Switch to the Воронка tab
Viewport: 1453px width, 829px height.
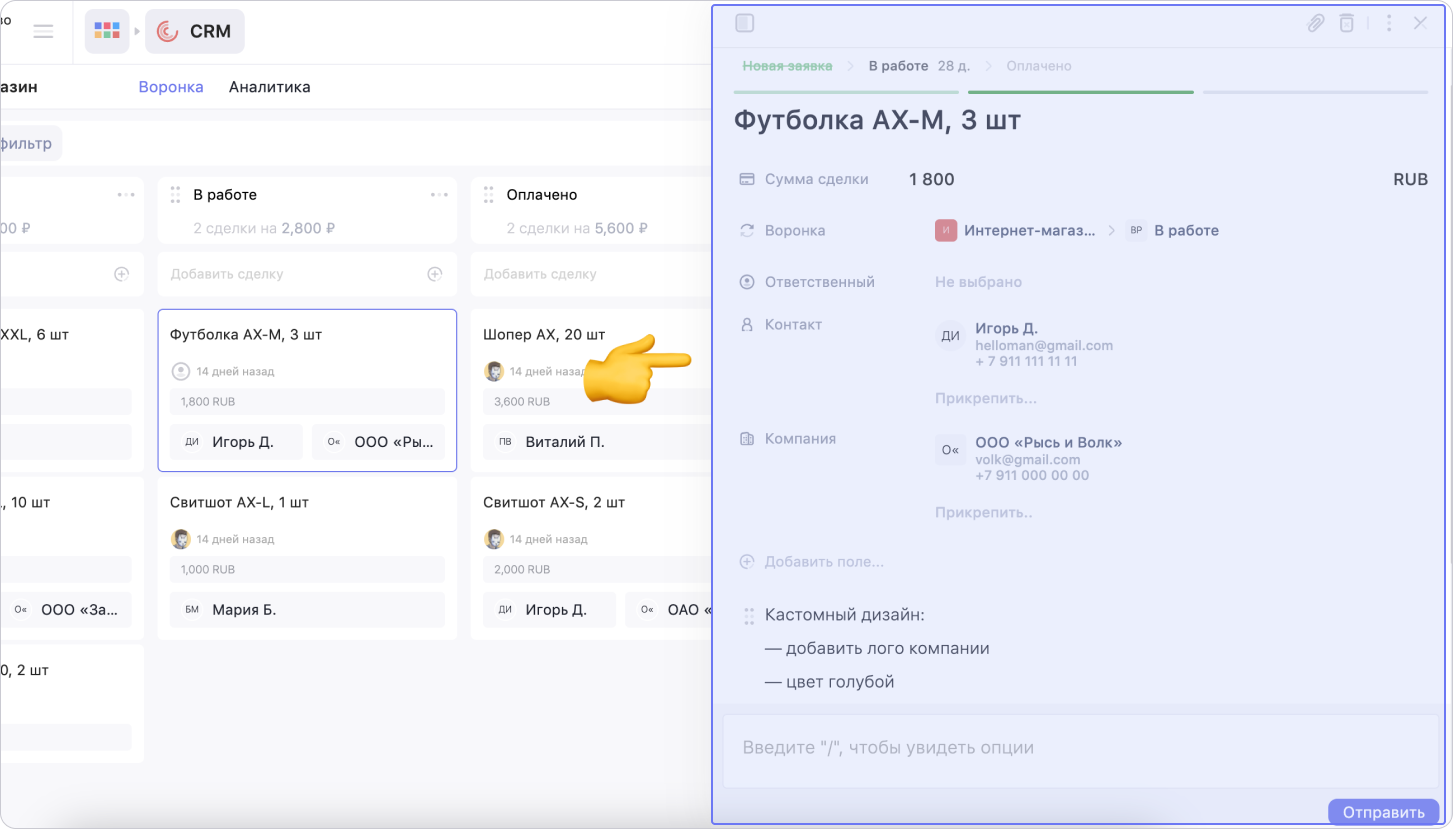click(171, 87)
